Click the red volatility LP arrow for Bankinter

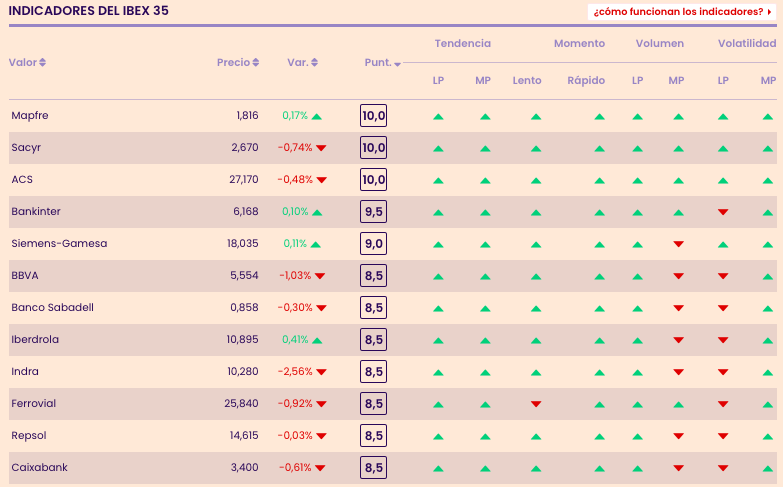[723, 212]
